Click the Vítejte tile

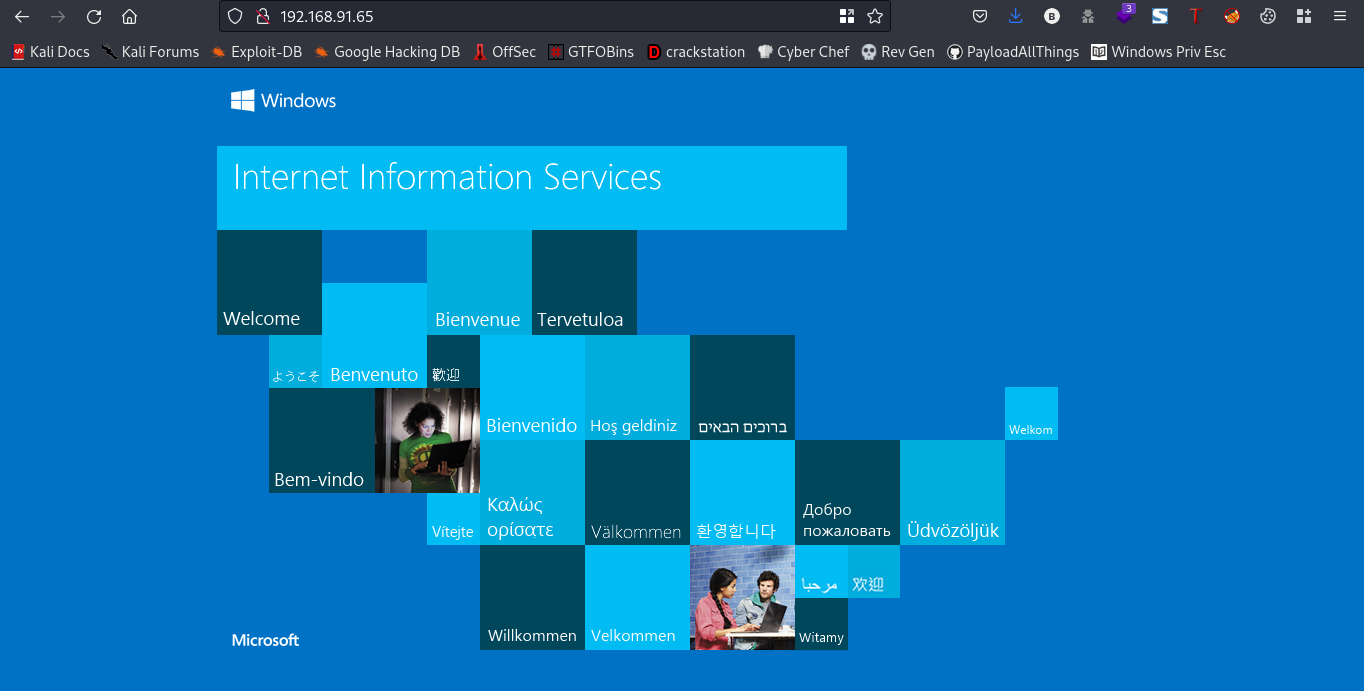[453, 519]
